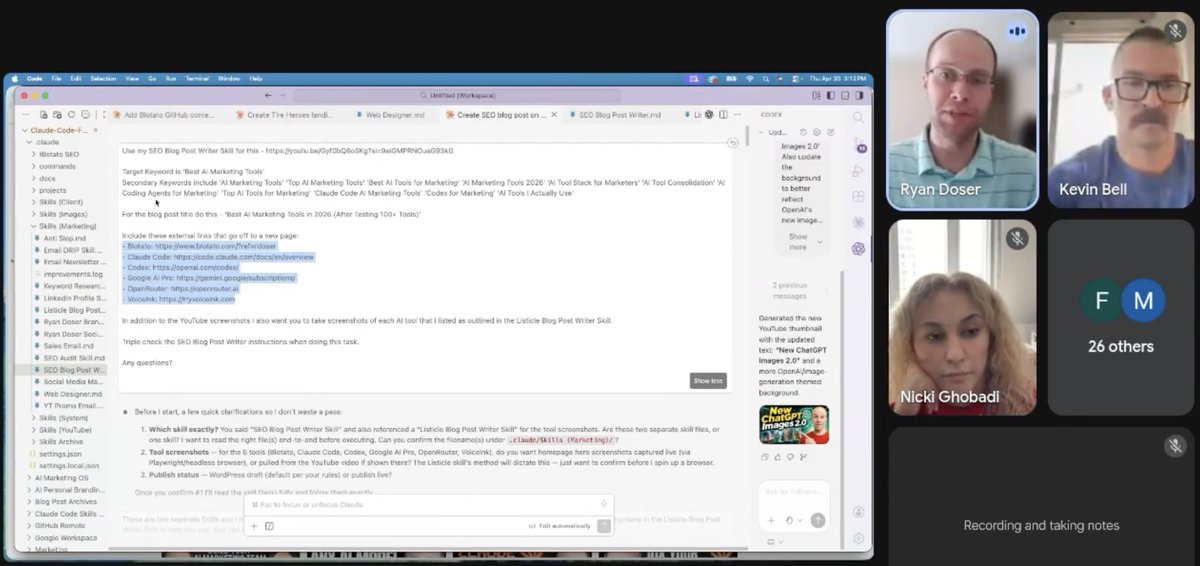Click the plus icon in the Codex chat input
Viewport: 1200px width, 566px height.
click(771, 520)
